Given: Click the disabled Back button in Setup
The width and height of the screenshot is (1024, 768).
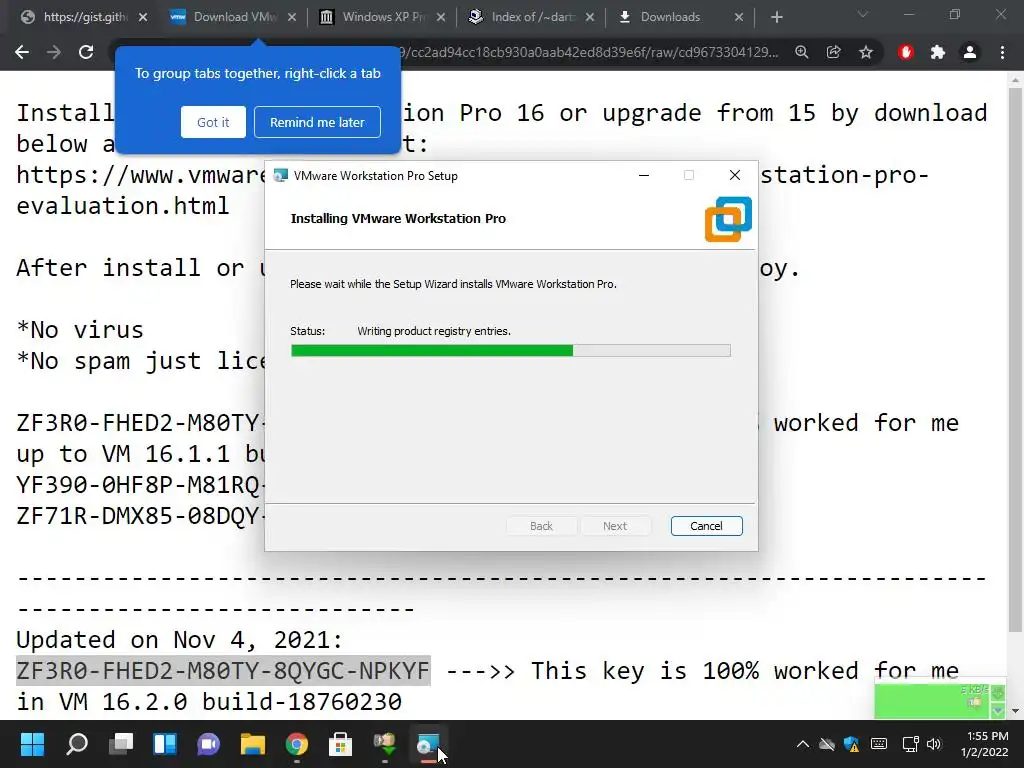Looking at the screenshot, I should [541, 526].
